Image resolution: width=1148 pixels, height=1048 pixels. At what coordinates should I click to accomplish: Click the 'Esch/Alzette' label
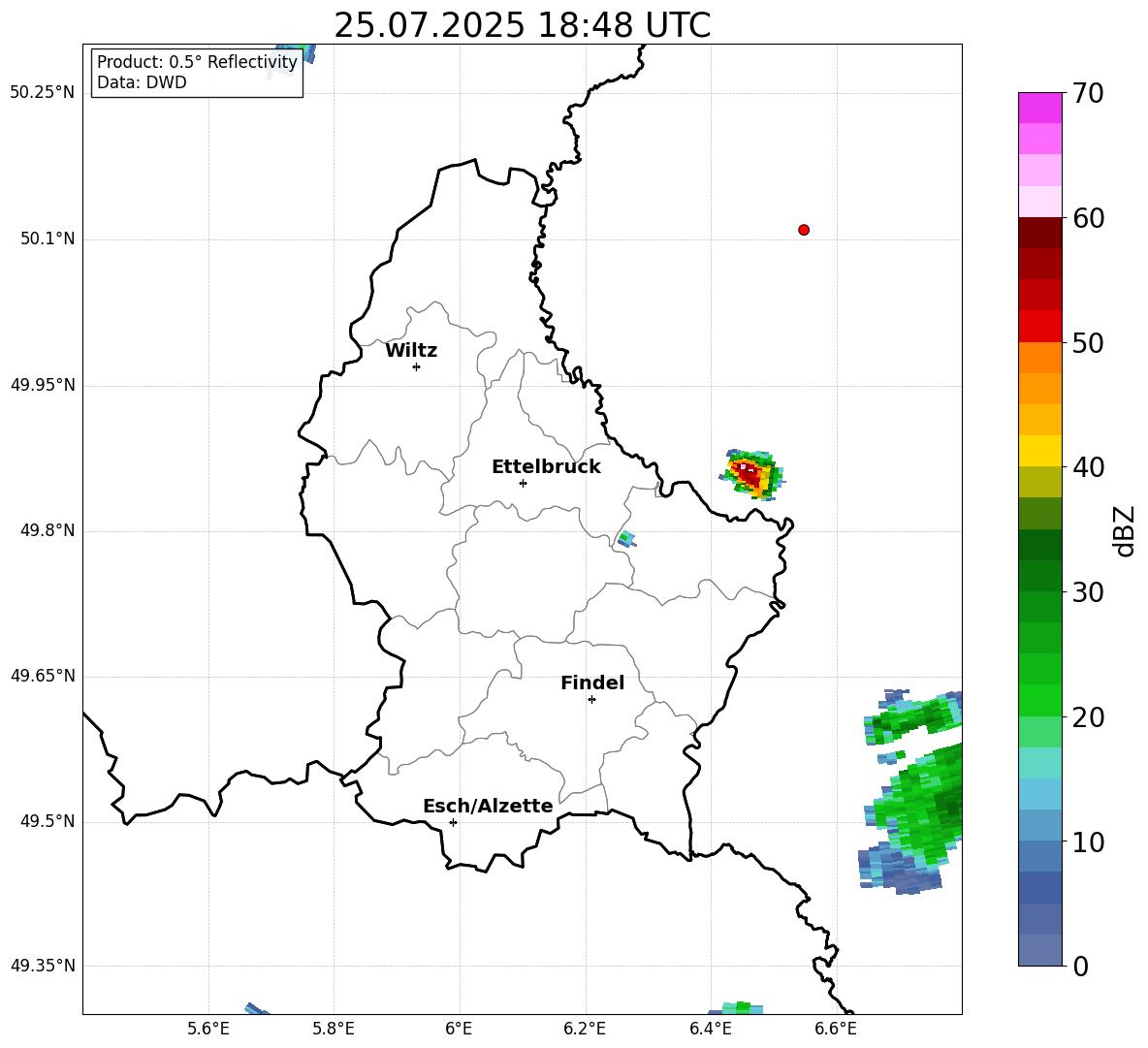[488, 806]
